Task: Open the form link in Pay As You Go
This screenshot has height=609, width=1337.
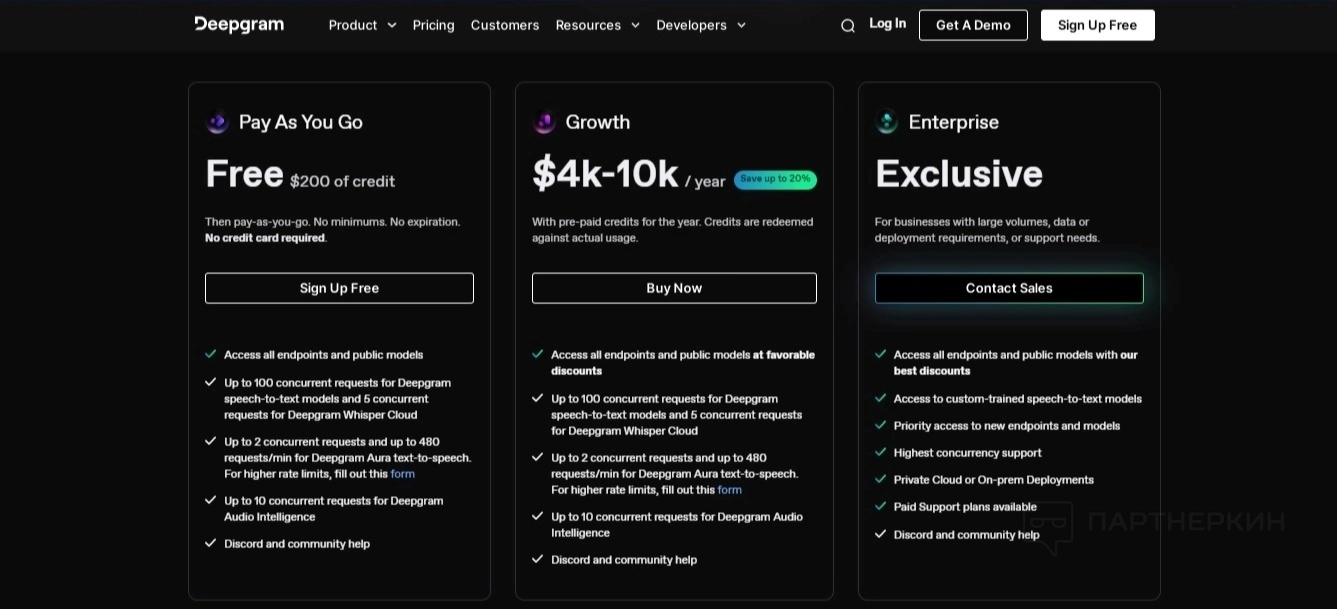Action: [x=403, y=474]
